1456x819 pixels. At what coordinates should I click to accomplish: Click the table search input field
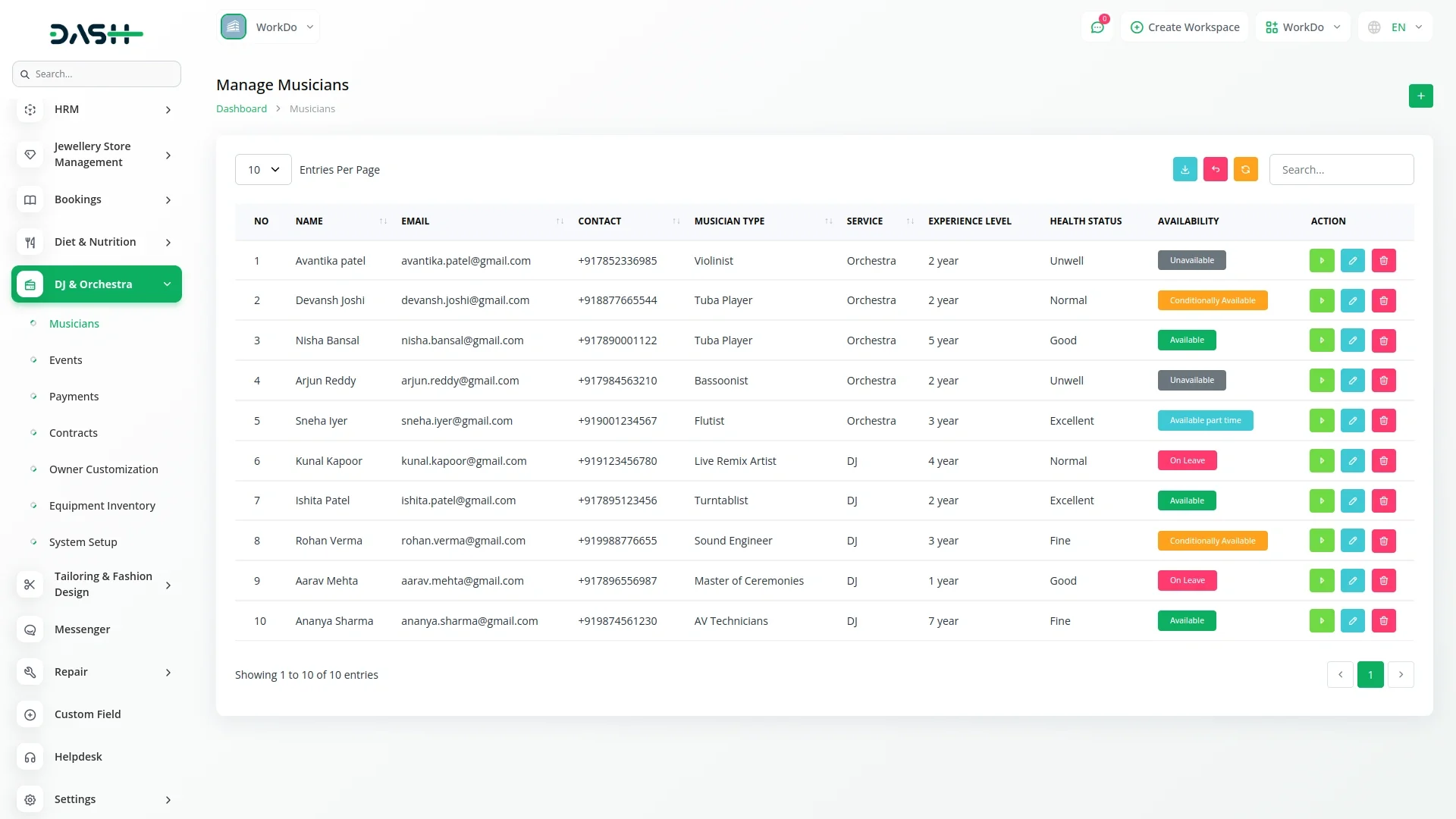pyautogui.click(x=1341, y=170)
